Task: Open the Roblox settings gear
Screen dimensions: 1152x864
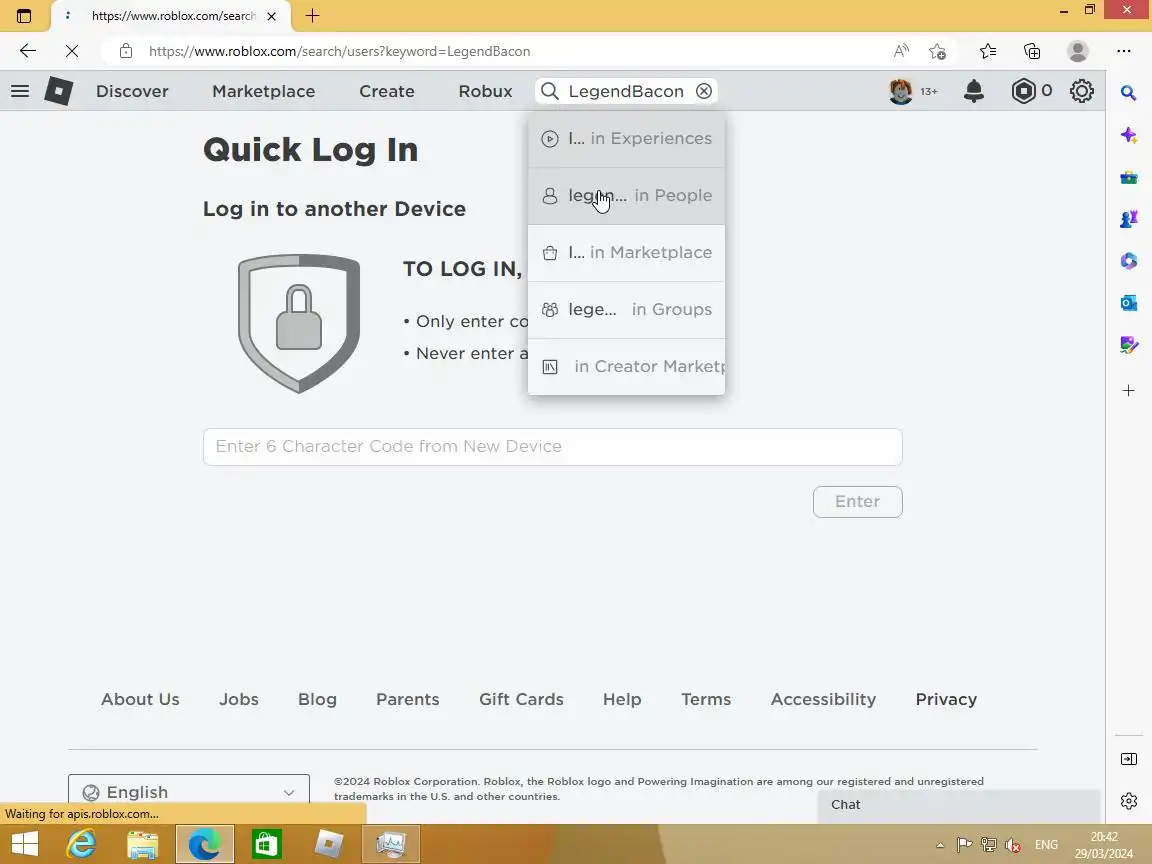Action: (1081, 91)
